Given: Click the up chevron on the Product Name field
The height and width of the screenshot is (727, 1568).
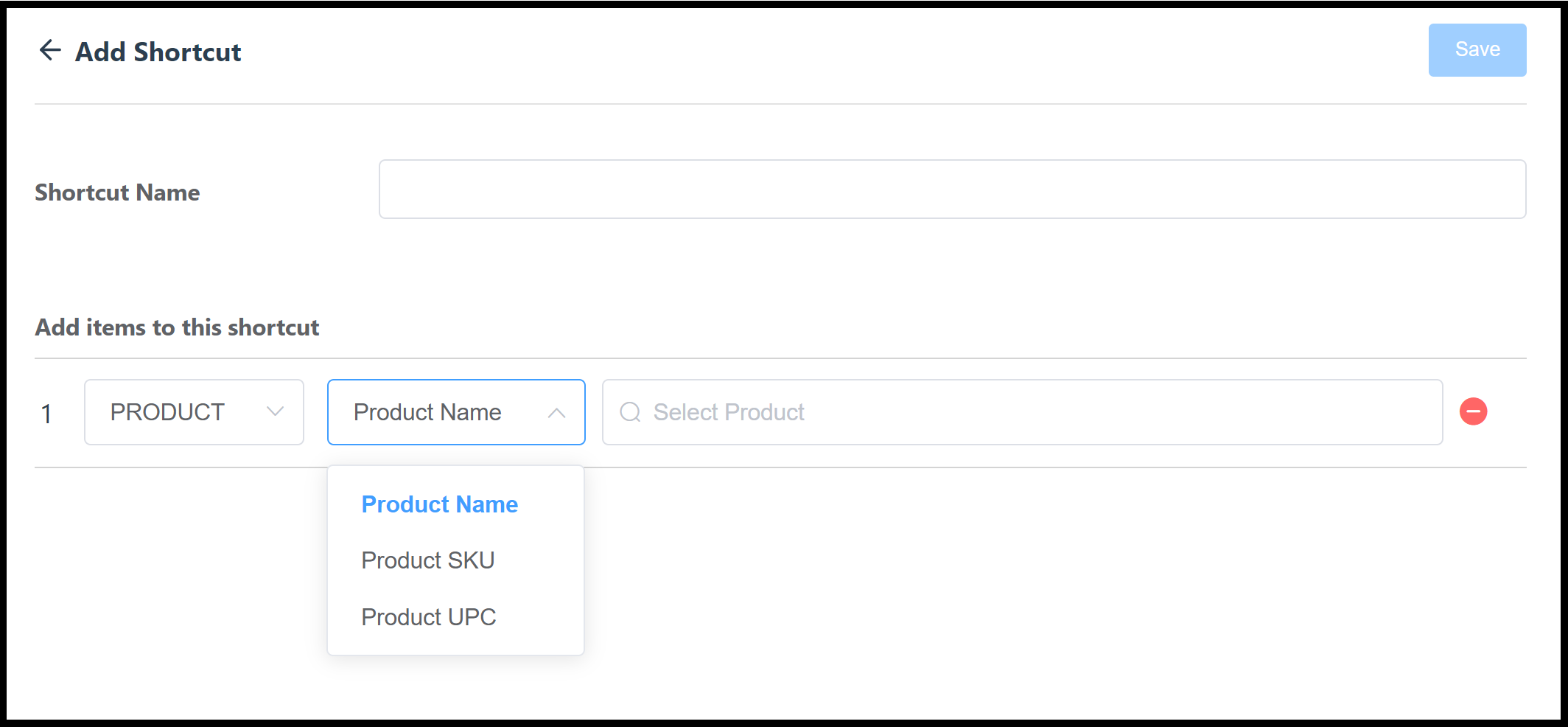Looking at the screenshot, I should [558, 412].
